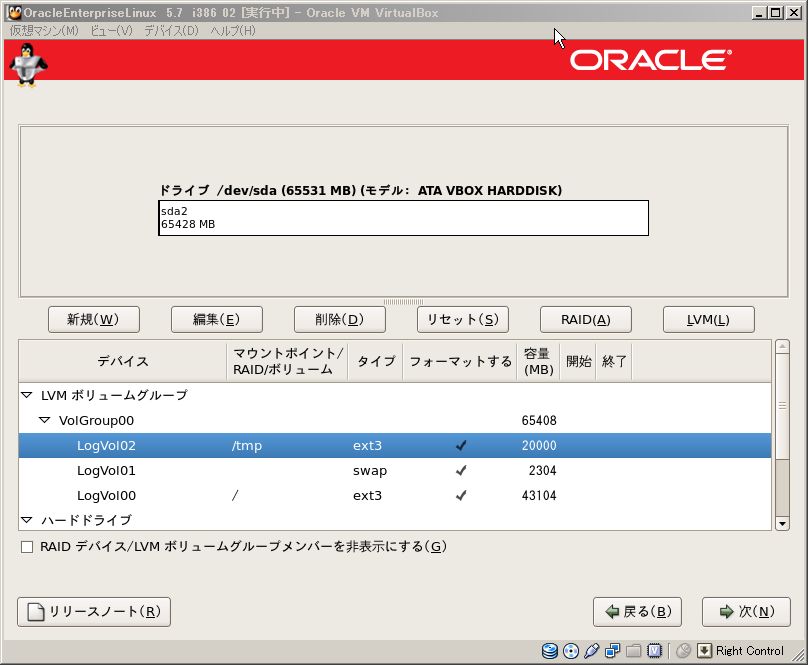Click the /dev/sda drive label text
Viewport: 808px width, 665px height.
coord(360,190)
